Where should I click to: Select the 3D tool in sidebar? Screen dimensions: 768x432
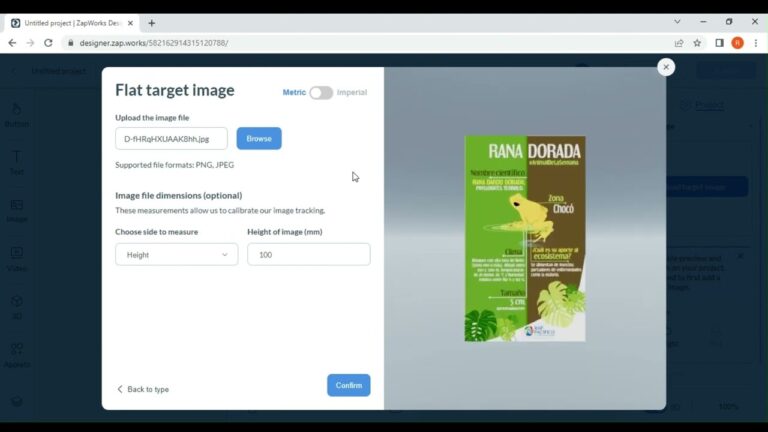pyautogui.click(x=17, y=308)
